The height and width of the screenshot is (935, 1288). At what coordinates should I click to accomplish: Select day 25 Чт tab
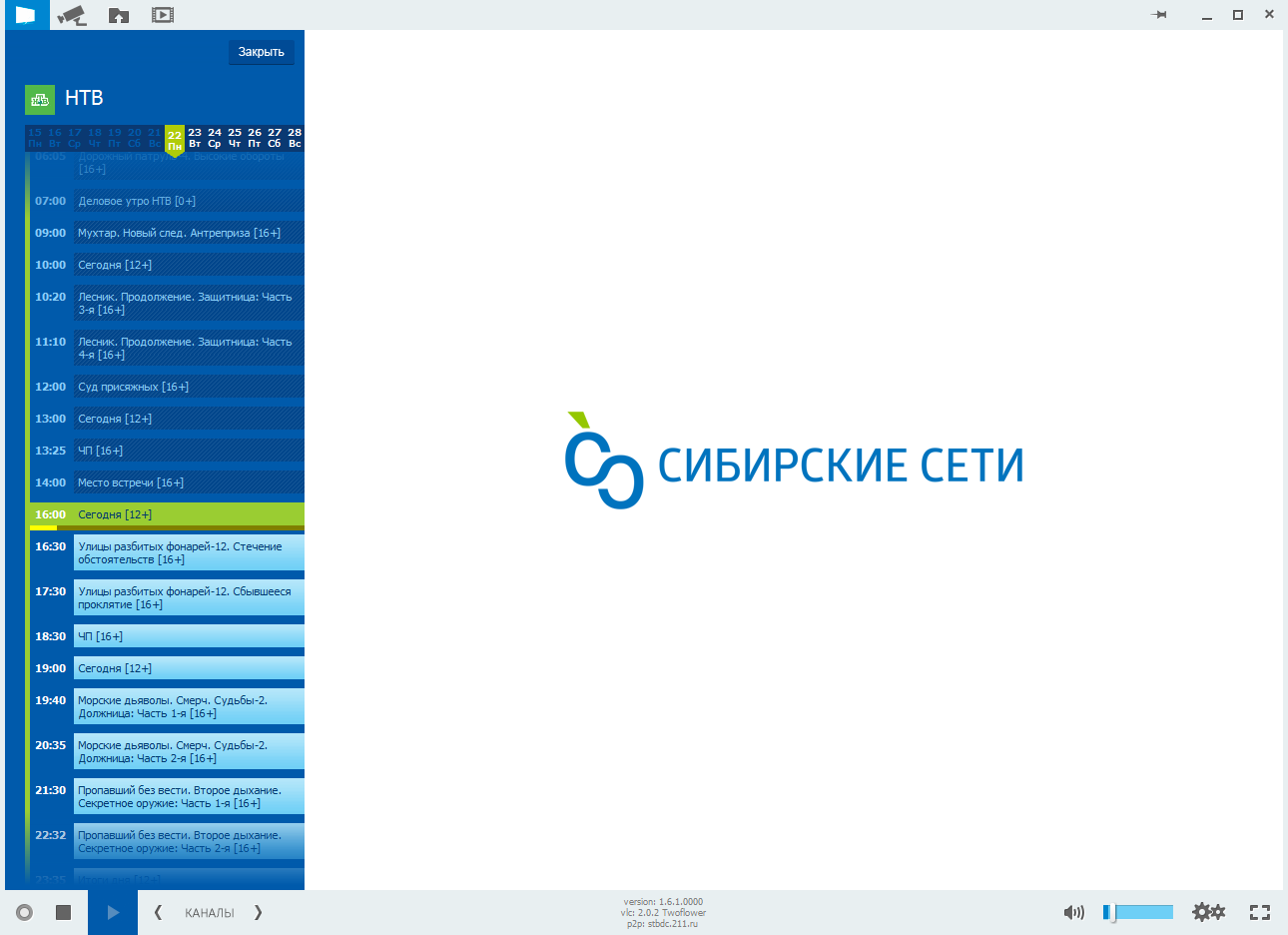coord(235,138)
